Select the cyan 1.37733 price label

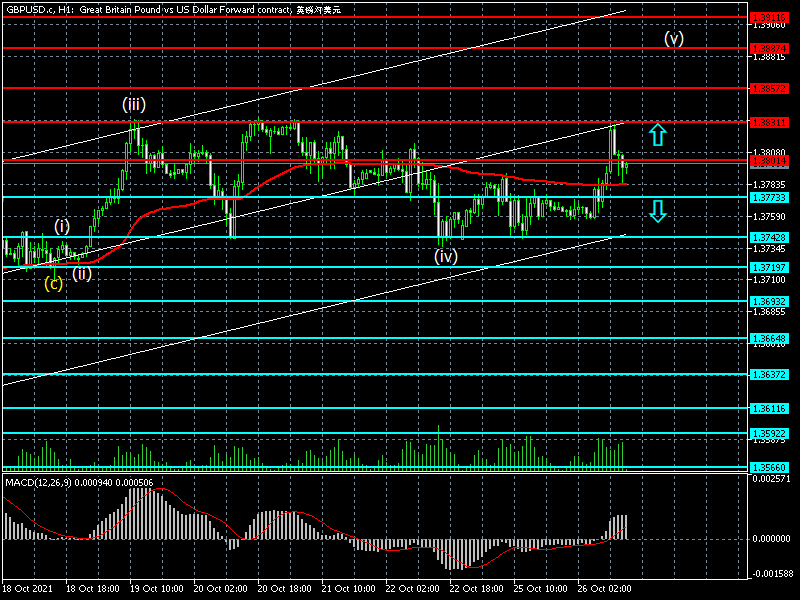(x=769, y=197)
